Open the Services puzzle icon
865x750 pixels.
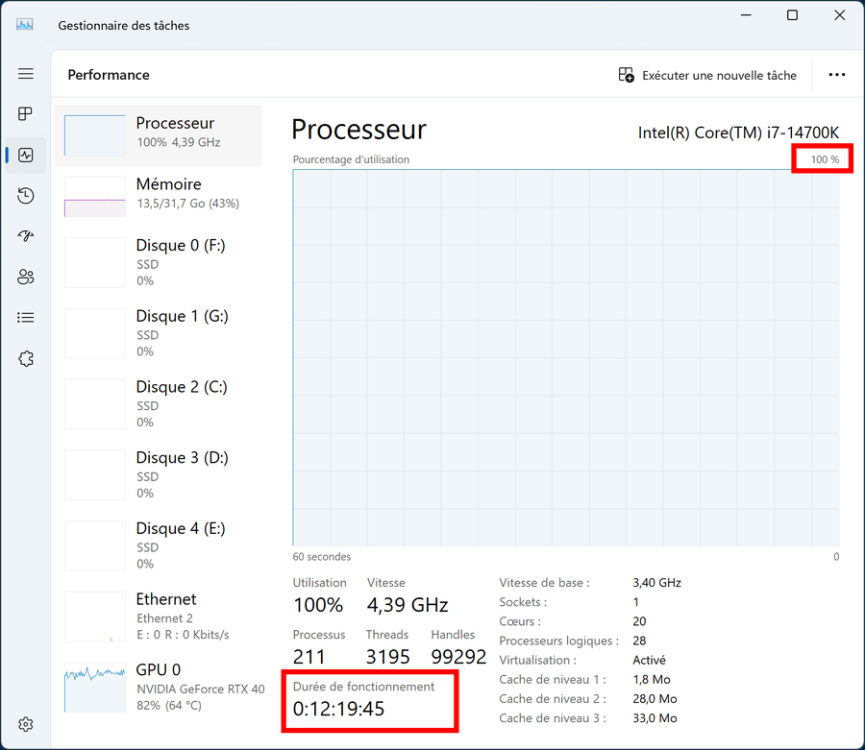(x=26, y=358)
